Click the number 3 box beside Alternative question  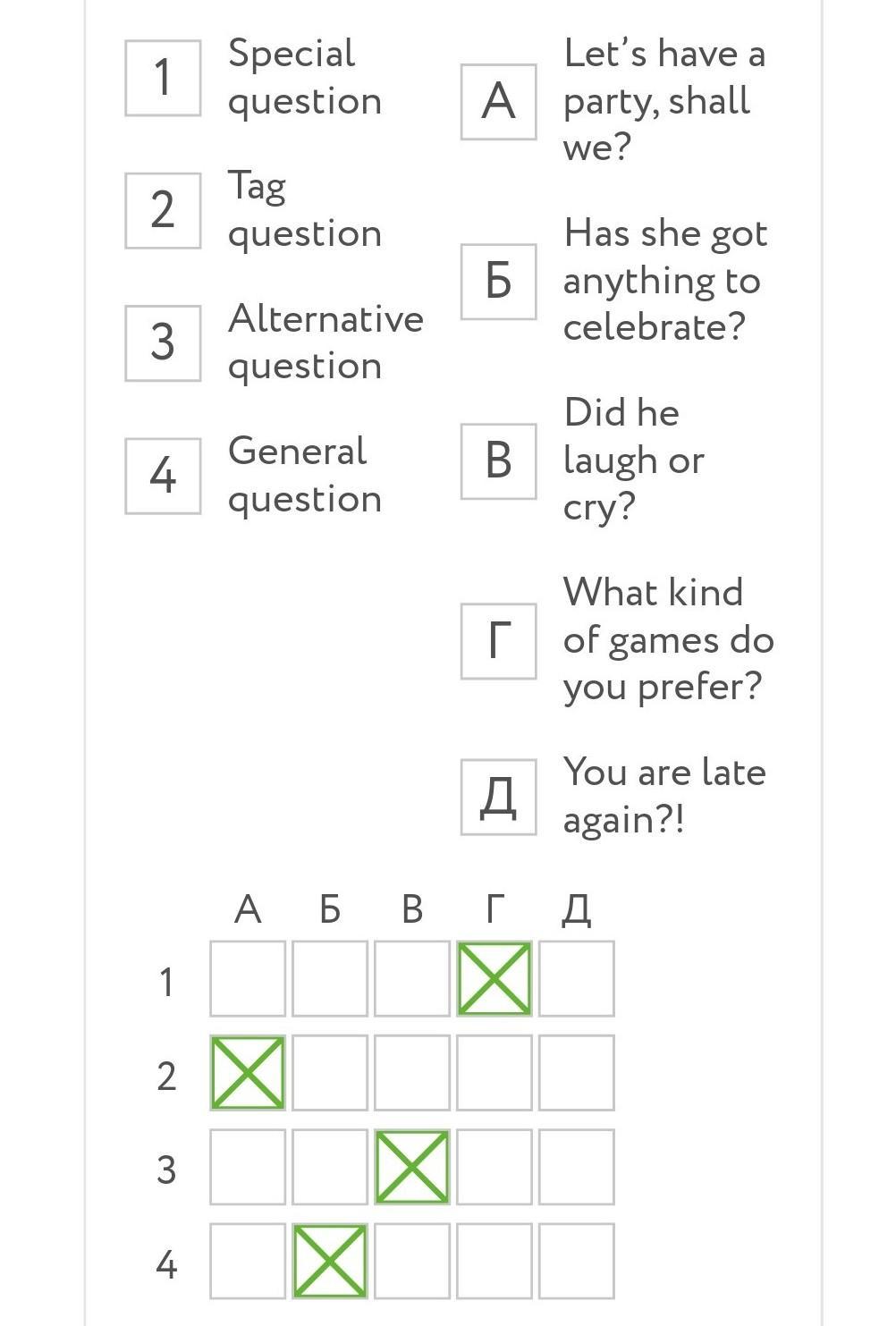coord(163,342)
